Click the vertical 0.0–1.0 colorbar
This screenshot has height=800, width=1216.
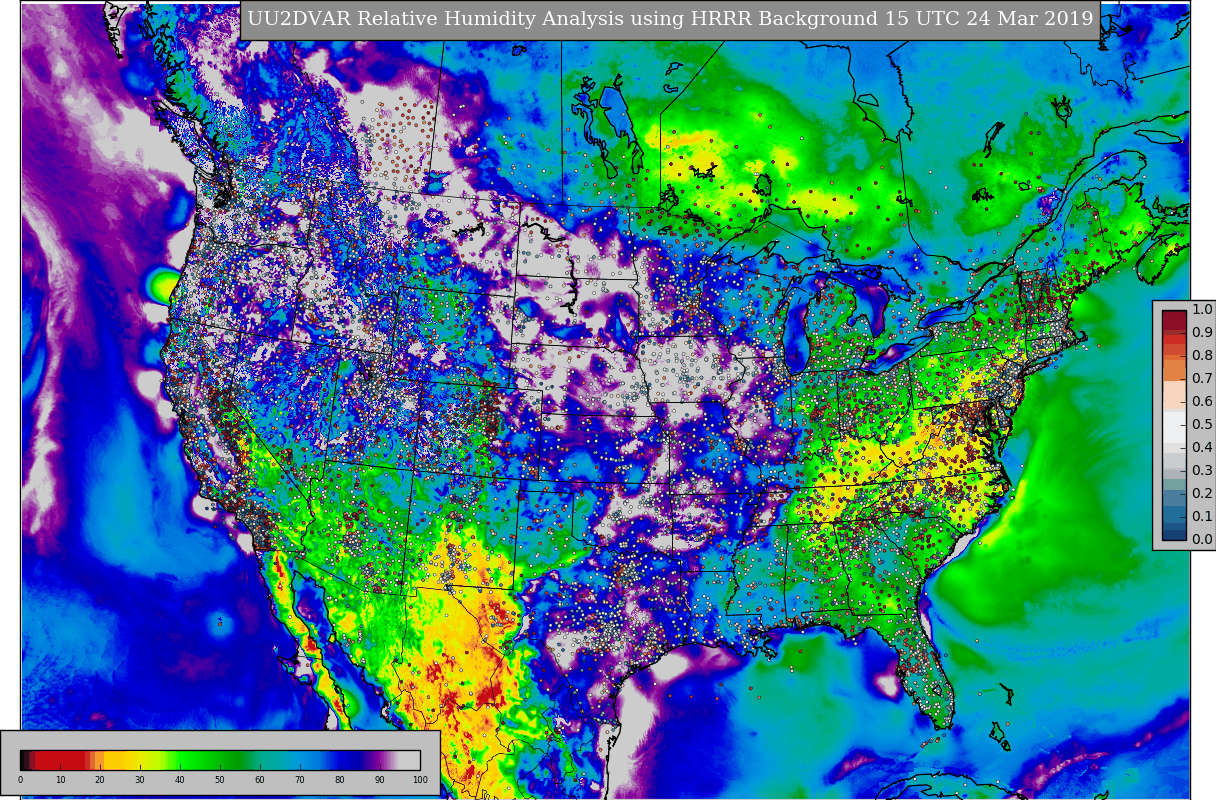(x=1174, y=425)
